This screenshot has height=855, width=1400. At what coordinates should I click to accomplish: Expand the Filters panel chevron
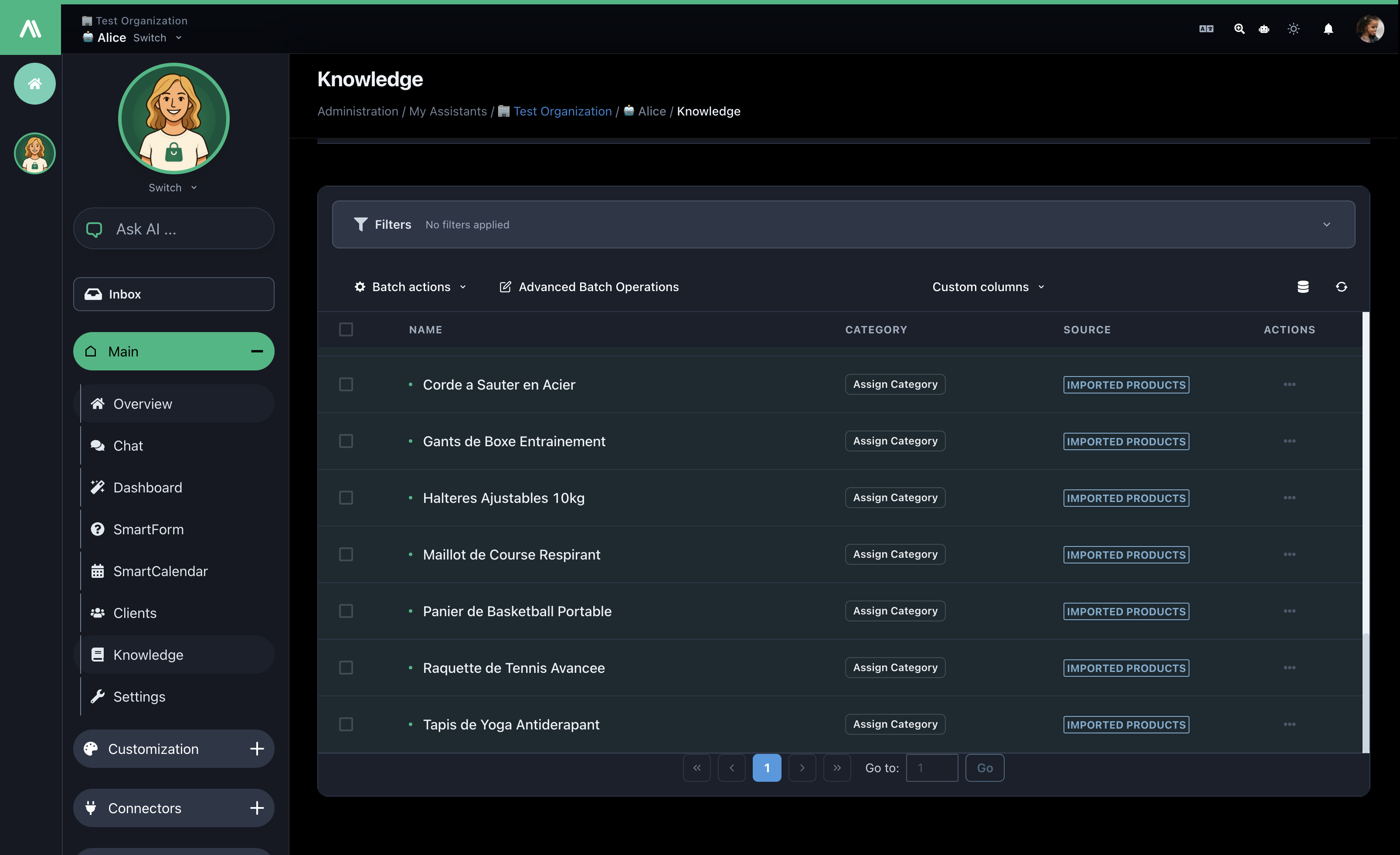[x=1327, y=224]
